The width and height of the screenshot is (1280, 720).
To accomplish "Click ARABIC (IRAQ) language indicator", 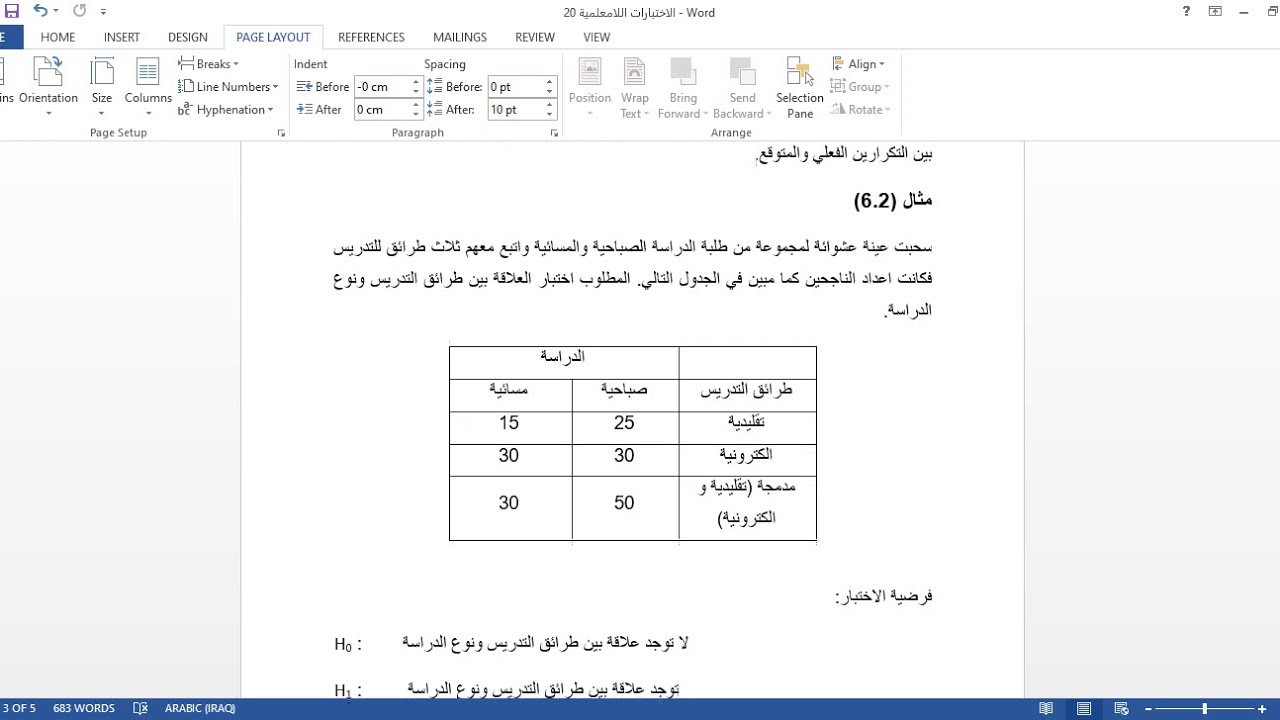I will [200, 708].
